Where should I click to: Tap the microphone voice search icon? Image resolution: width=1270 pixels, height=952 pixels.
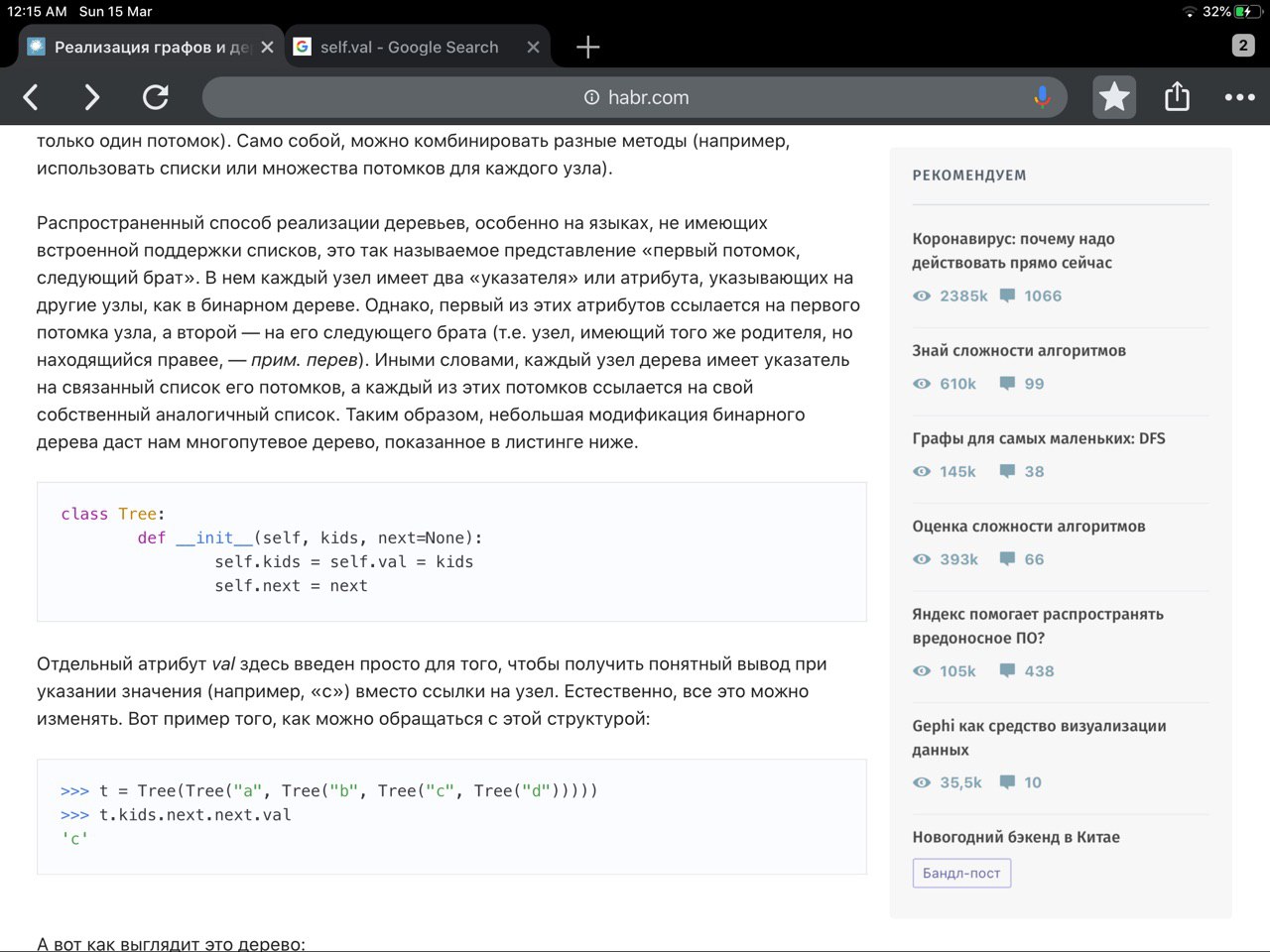pos(1042,97)
